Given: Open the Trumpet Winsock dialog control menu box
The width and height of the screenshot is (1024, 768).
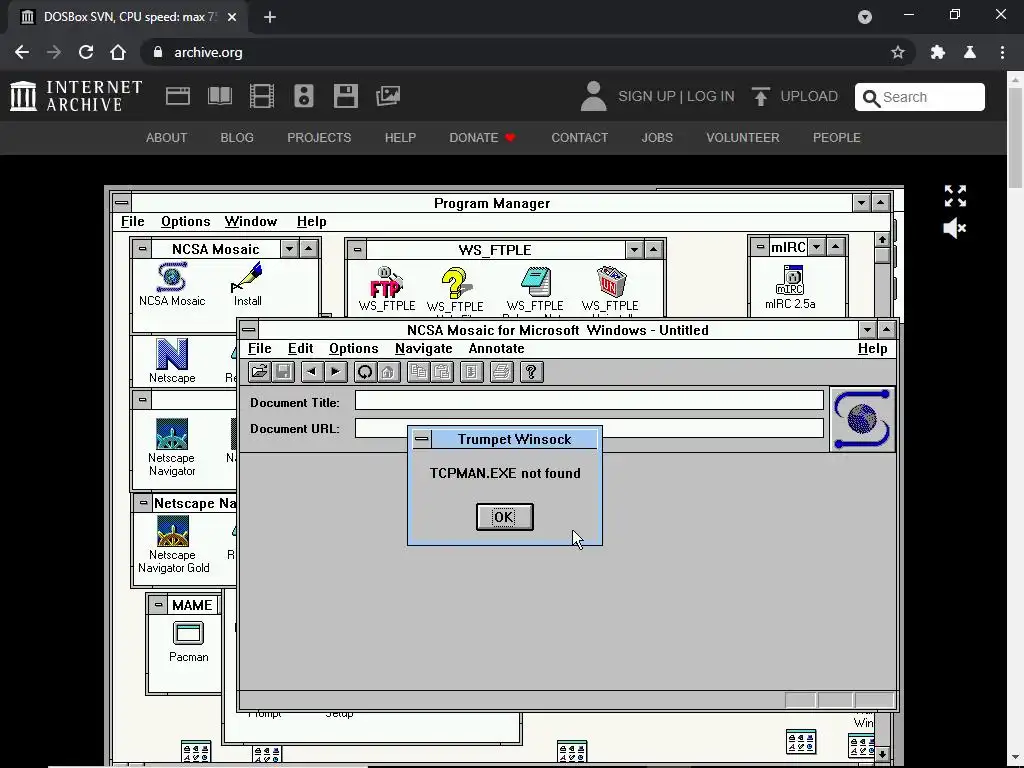Looking at the screenshot, I should [422, 439].
